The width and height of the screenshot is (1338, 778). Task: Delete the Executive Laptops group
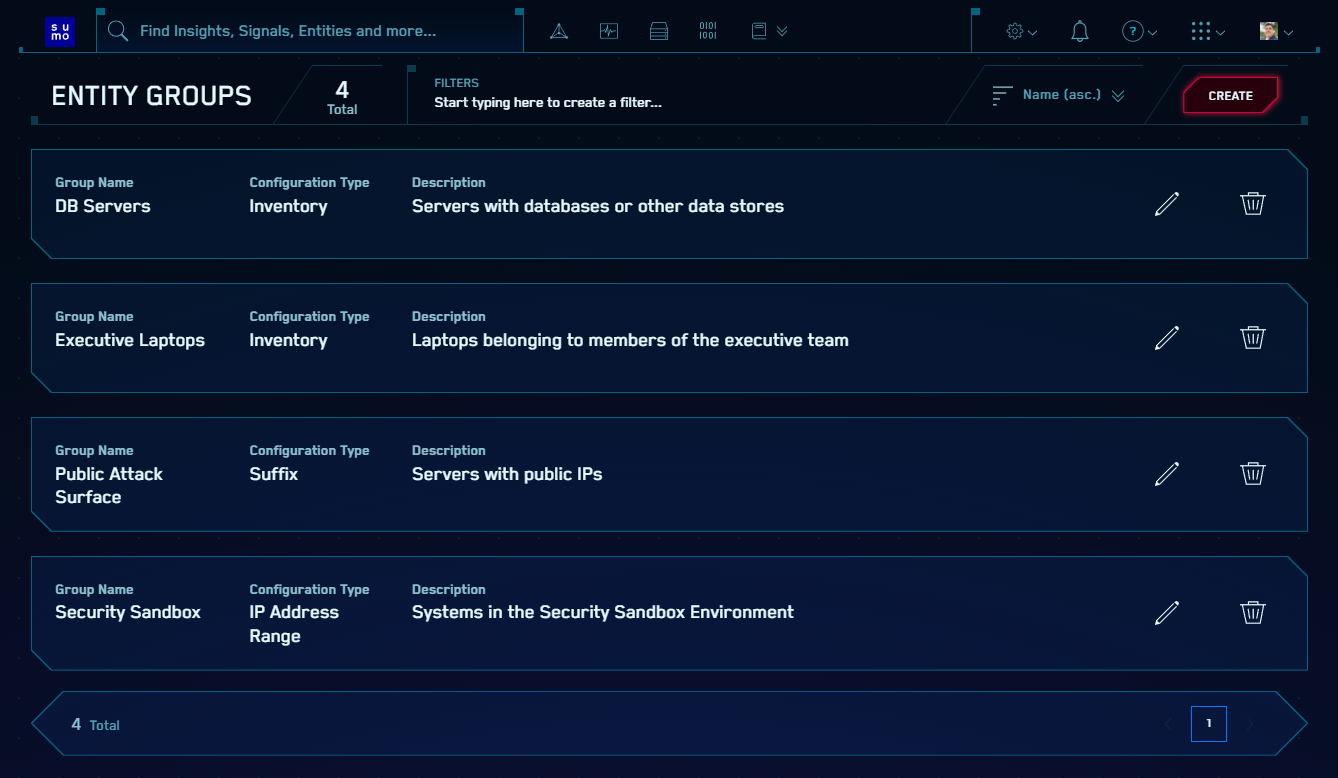click(1253, 338)
